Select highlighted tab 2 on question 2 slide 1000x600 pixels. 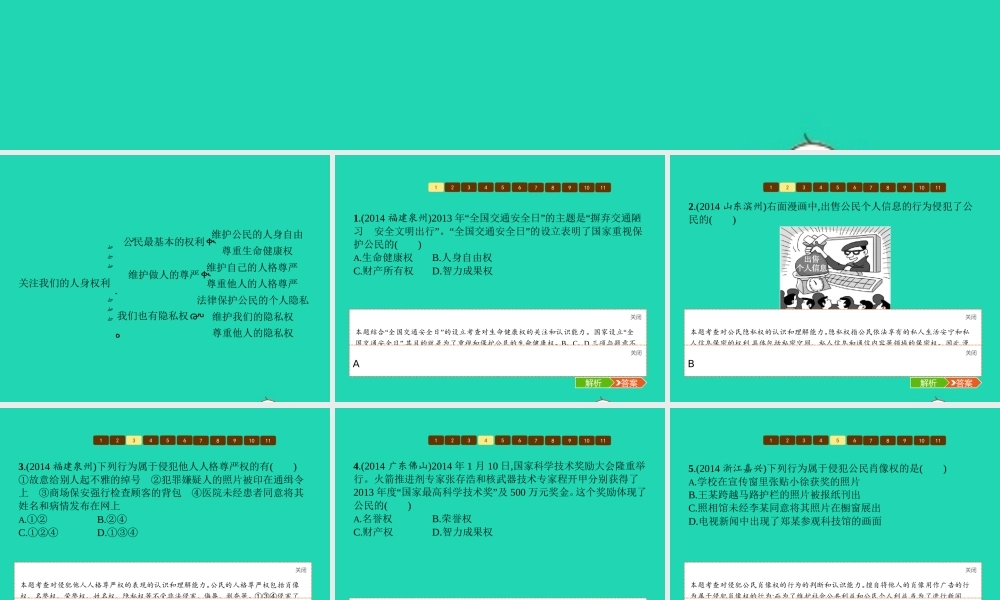(x=788, y=187)
